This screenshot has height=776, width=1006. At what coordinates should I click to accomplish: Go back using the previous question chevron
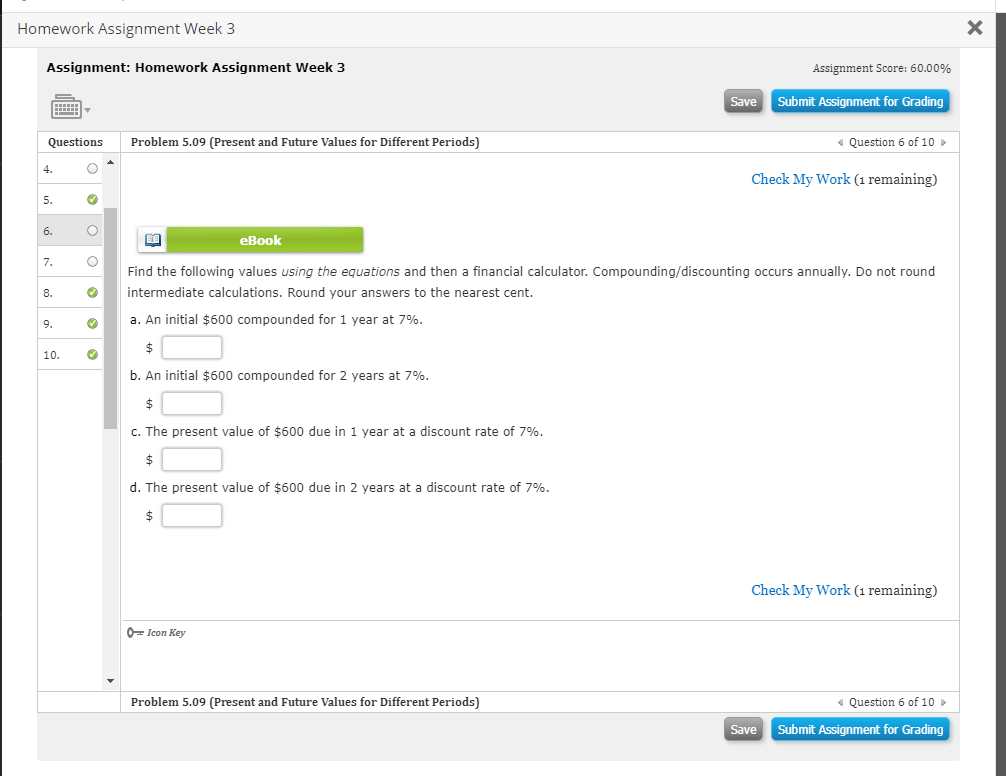[839, 142]
